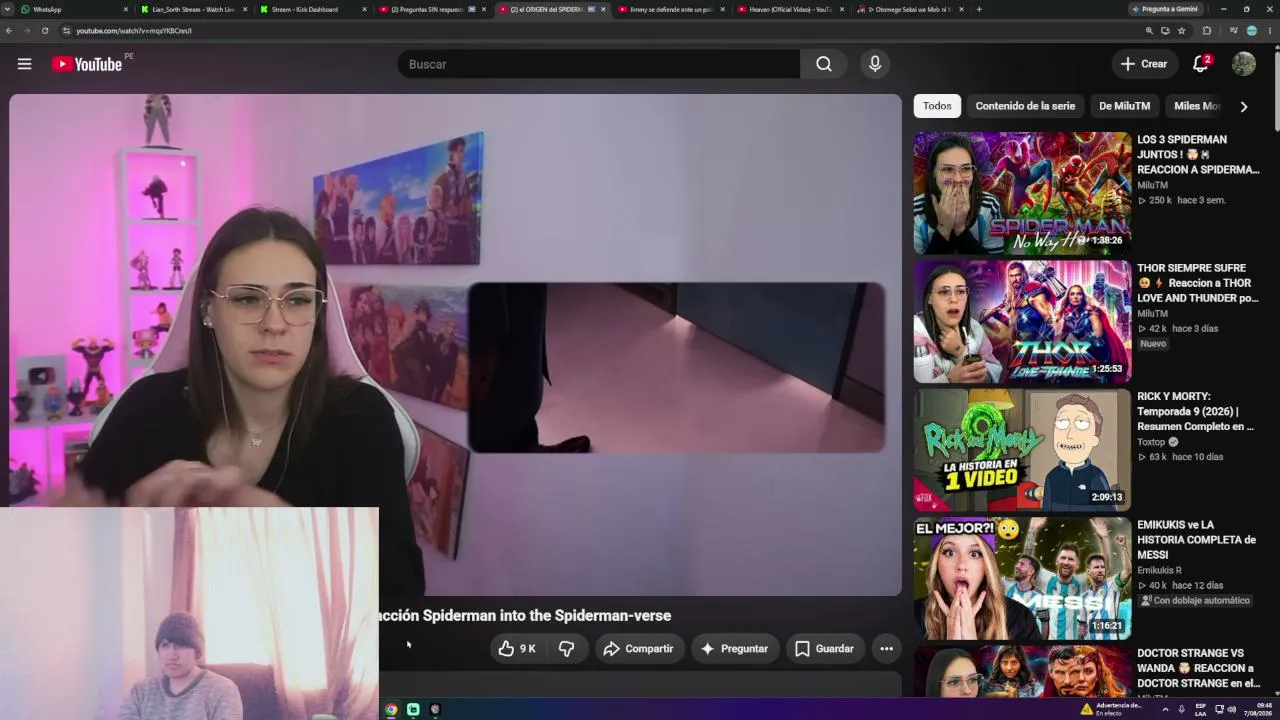Screen dimensions: 1280x720
Task: Click 'Pregunta a Gemini' in the tab bar
Action: click(x=1165, y=9)
